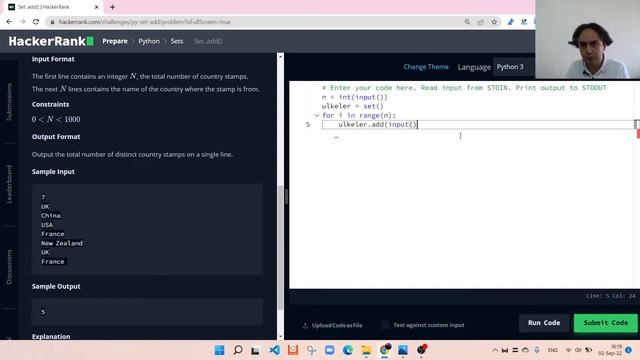This screenshot has height=360, width=640.
Task: Go back using the browser back arrow
Action: click(x=9, y=22)
